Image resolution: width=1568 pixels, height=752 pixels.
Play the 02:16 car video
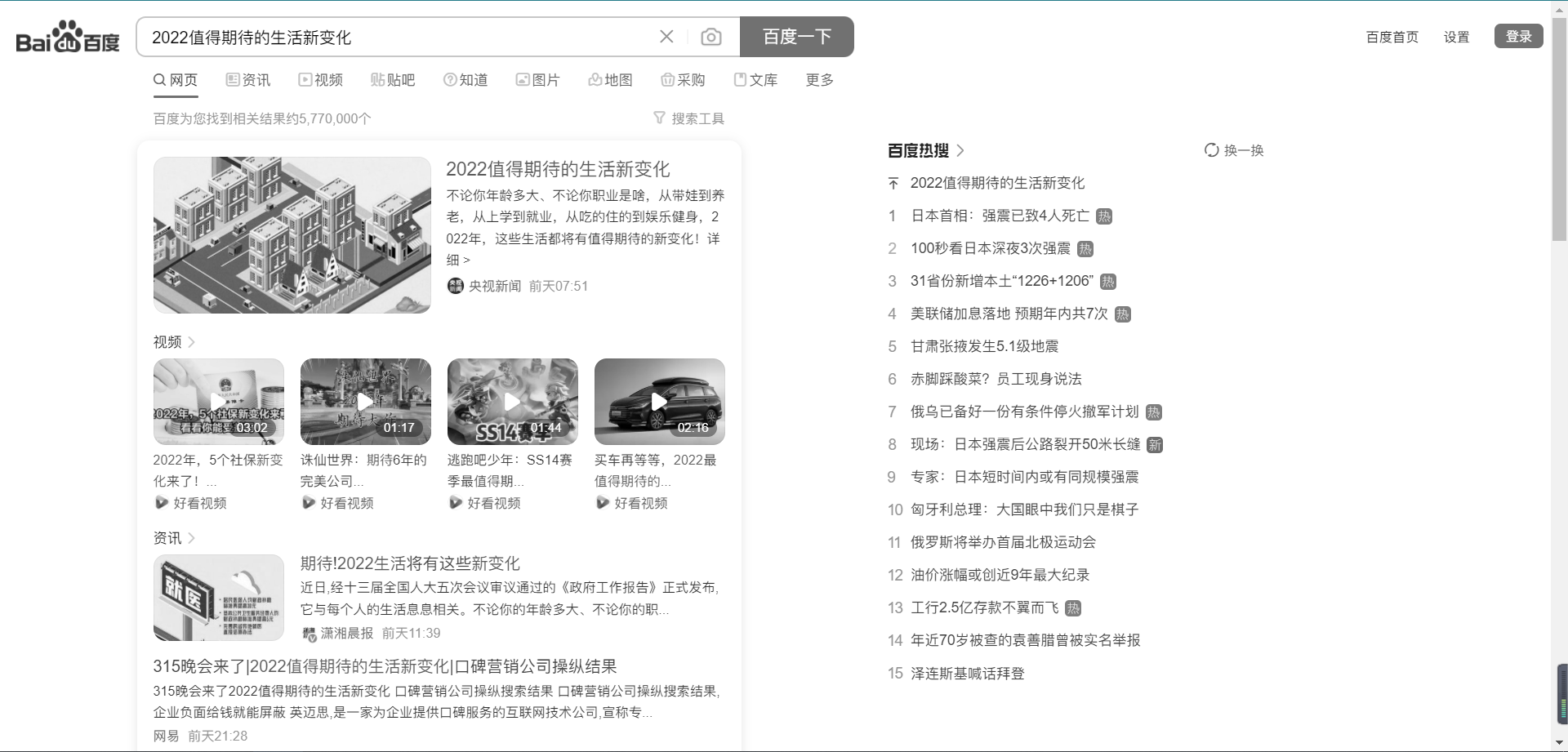pos(660,402)
